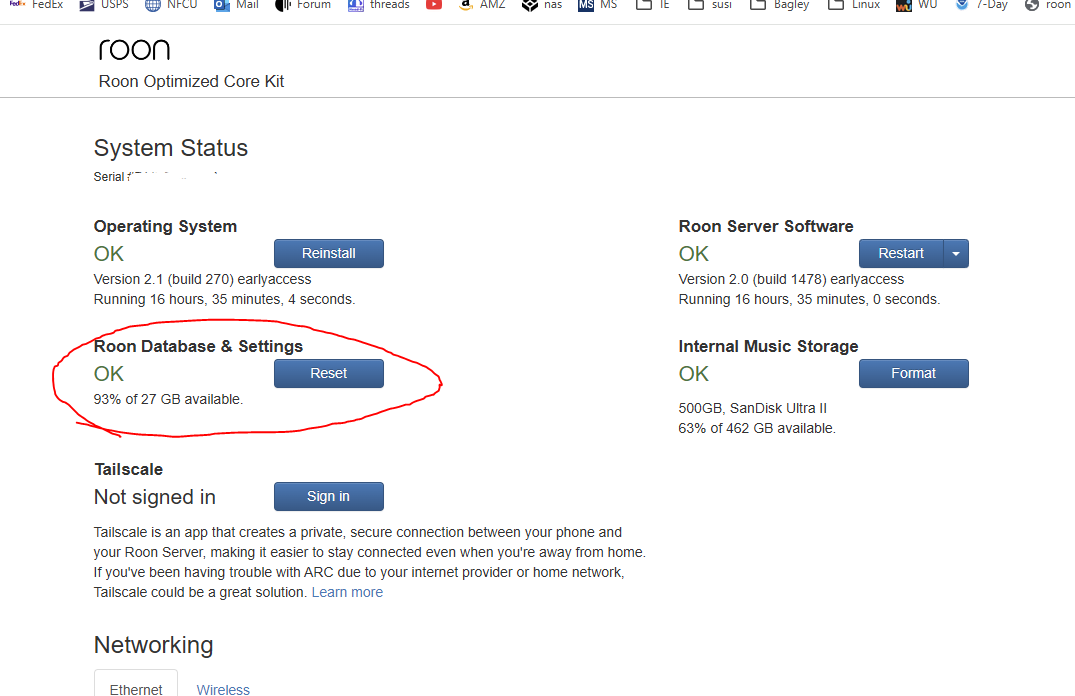Click Roon Server Software OK status

[x=693, y=254]
